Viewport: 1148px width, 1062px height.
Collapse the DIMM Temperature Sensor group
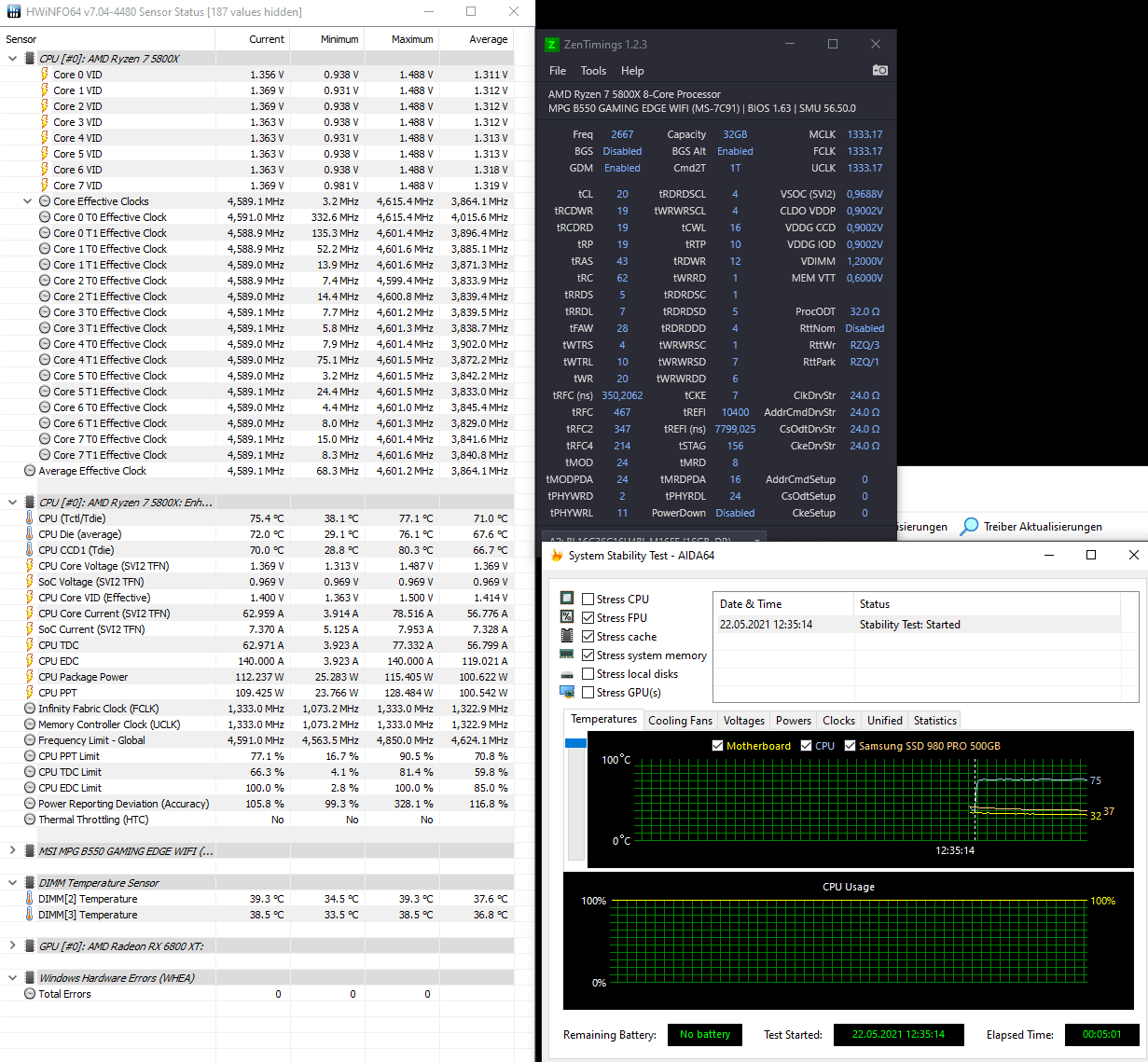(12, 883)
